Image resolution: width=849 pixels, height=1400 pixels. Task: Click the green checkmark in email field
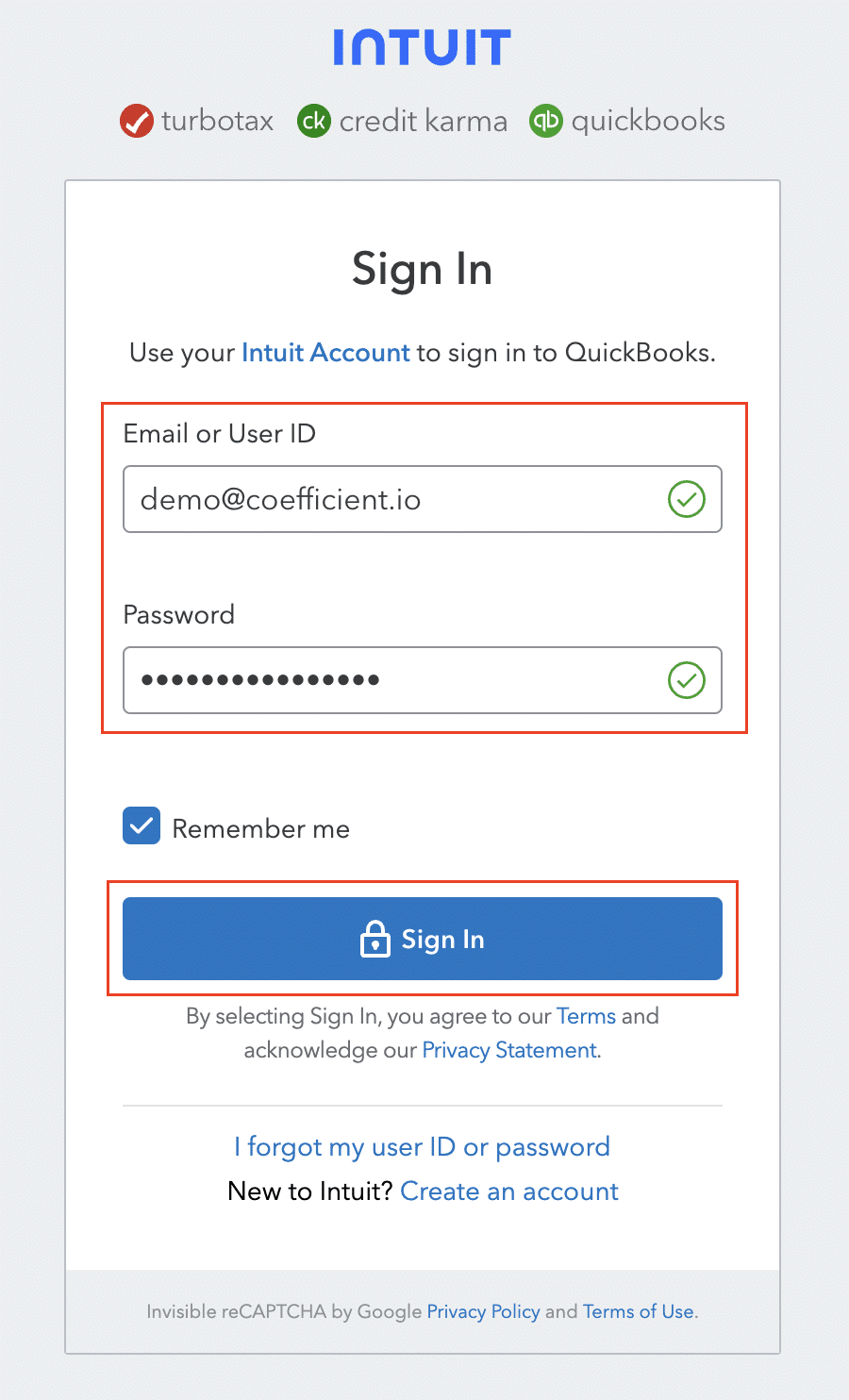[x=686, y=499]
